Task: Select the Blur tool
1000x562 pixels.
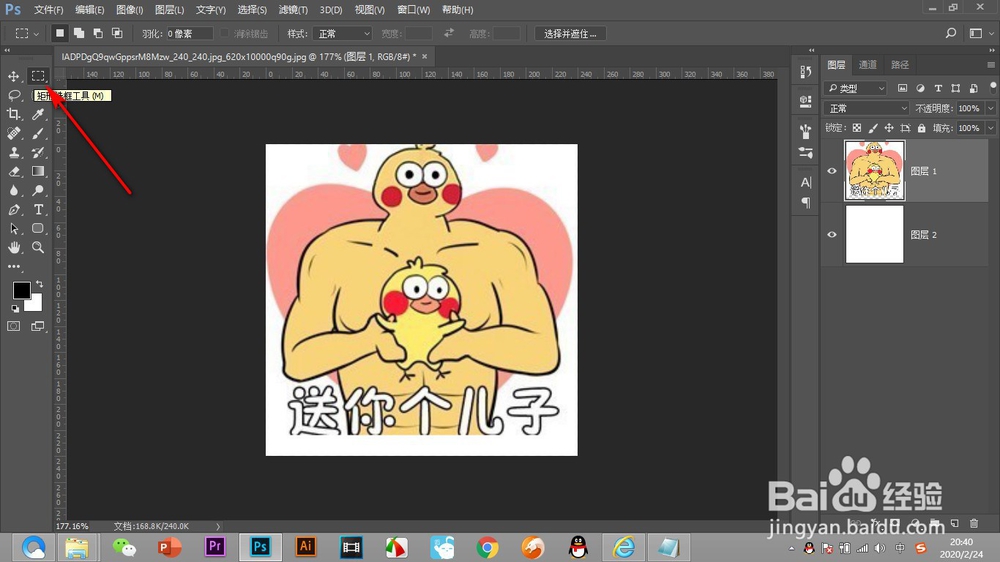Action: tap(13, 190)
